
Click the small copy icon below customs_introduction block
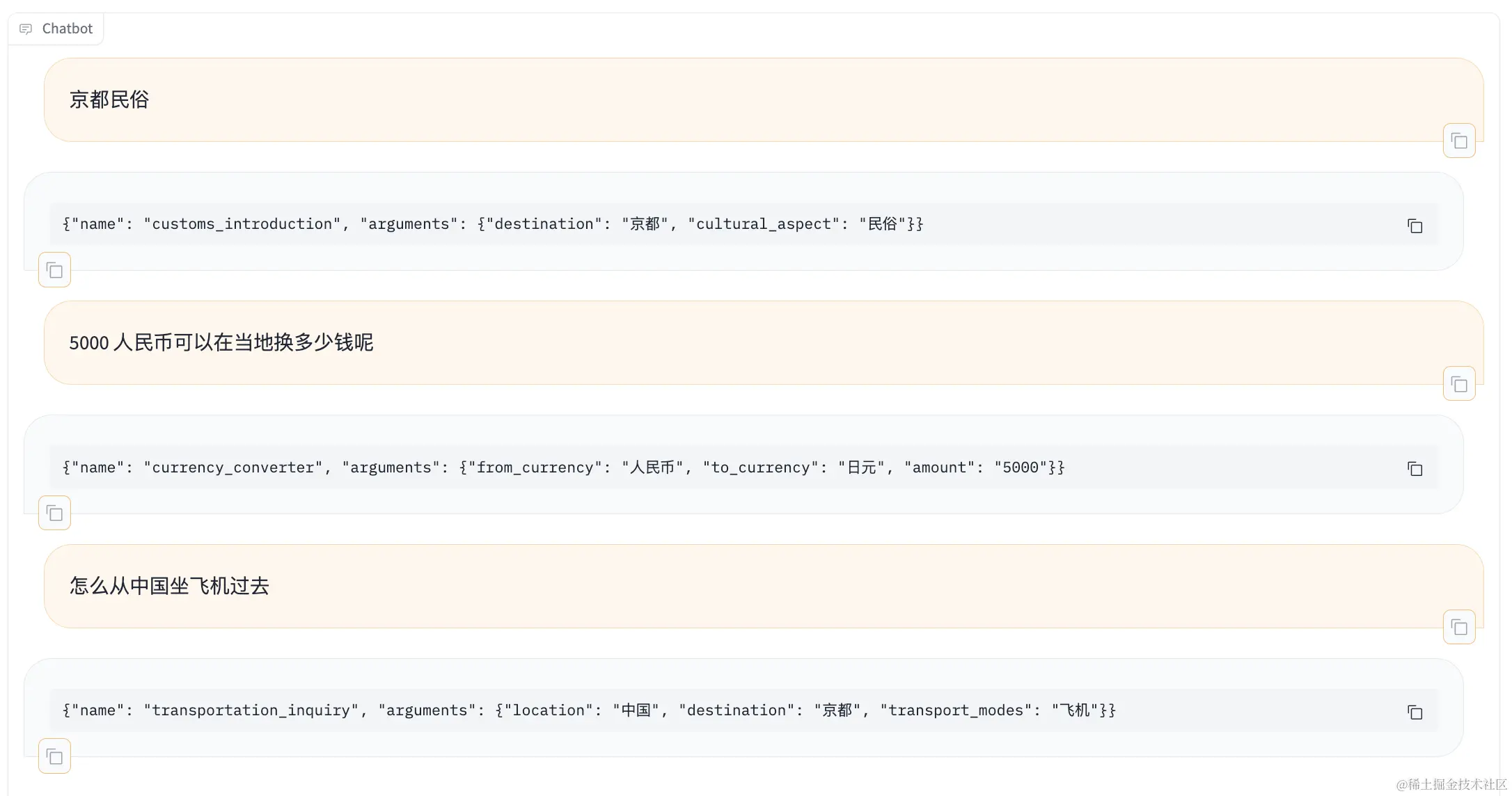(x=54, y=269)
